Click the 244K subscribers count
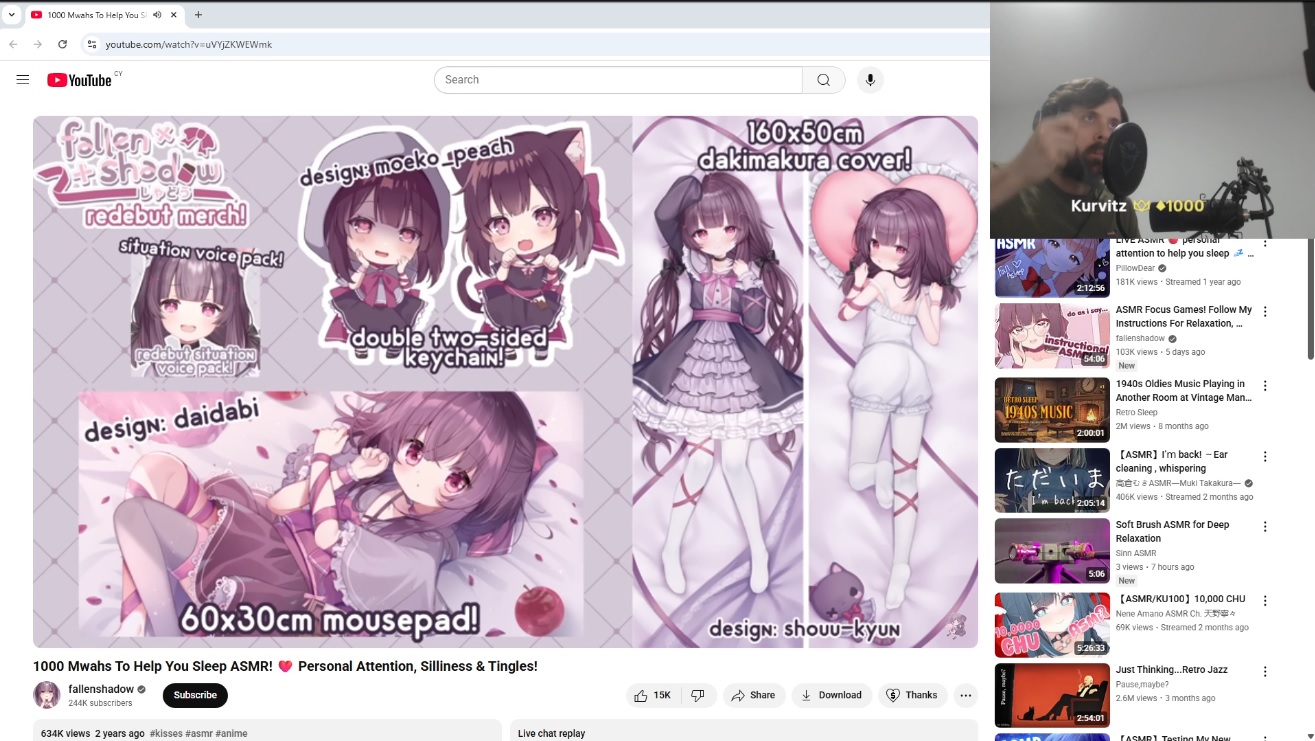This screenshot has height=741, width=1315. click(100, 704)
